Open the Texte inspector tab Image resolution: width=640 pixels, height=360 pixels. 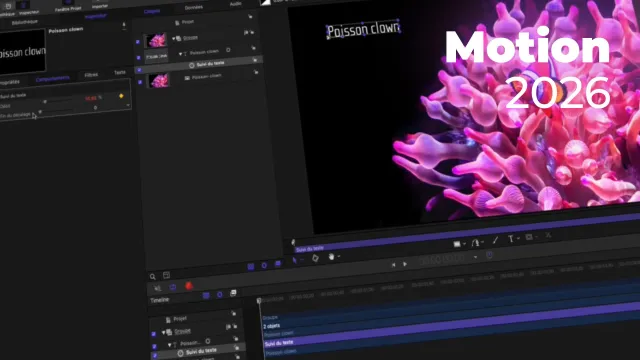click(120, 72)
